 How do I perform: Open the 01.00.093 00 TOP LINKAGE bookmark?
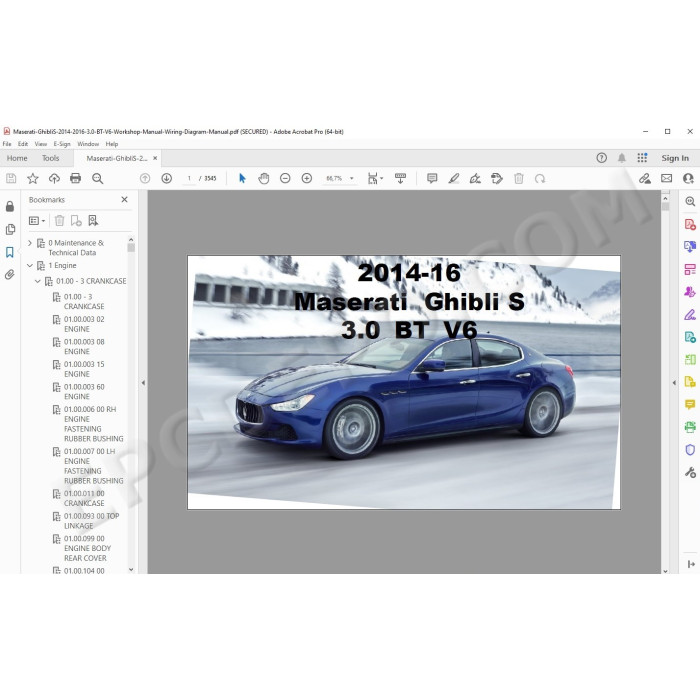click(91, 521)
